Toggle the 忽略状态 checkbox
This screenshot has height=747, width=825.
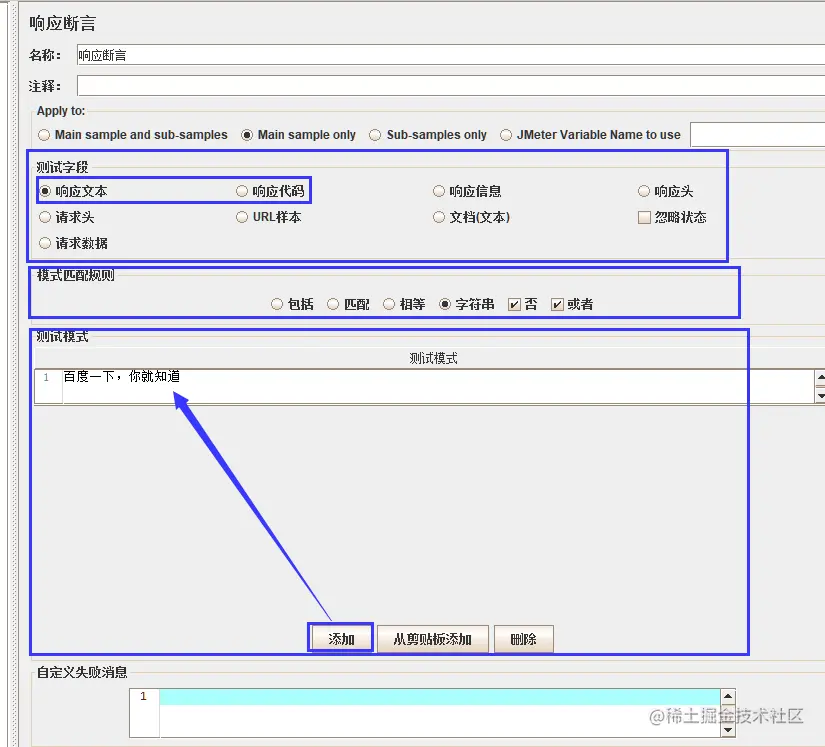[x=644, y=217]
